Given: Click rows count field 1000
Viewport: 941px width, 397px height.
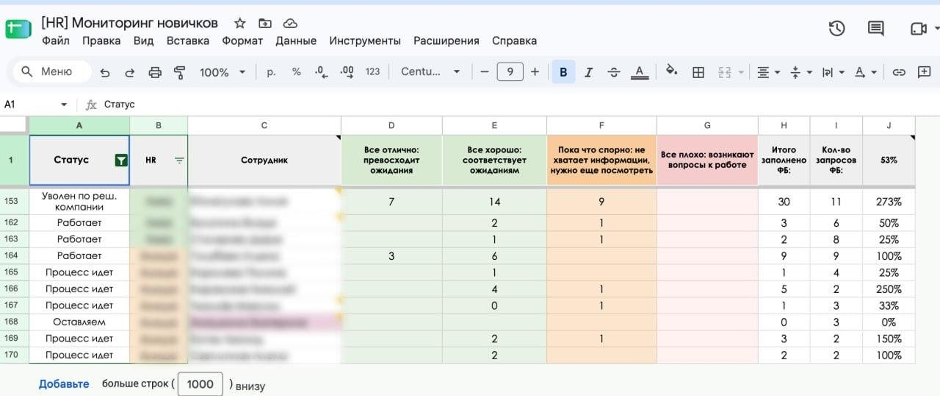Looking at the screenshot, I should (x=200, y=384).
